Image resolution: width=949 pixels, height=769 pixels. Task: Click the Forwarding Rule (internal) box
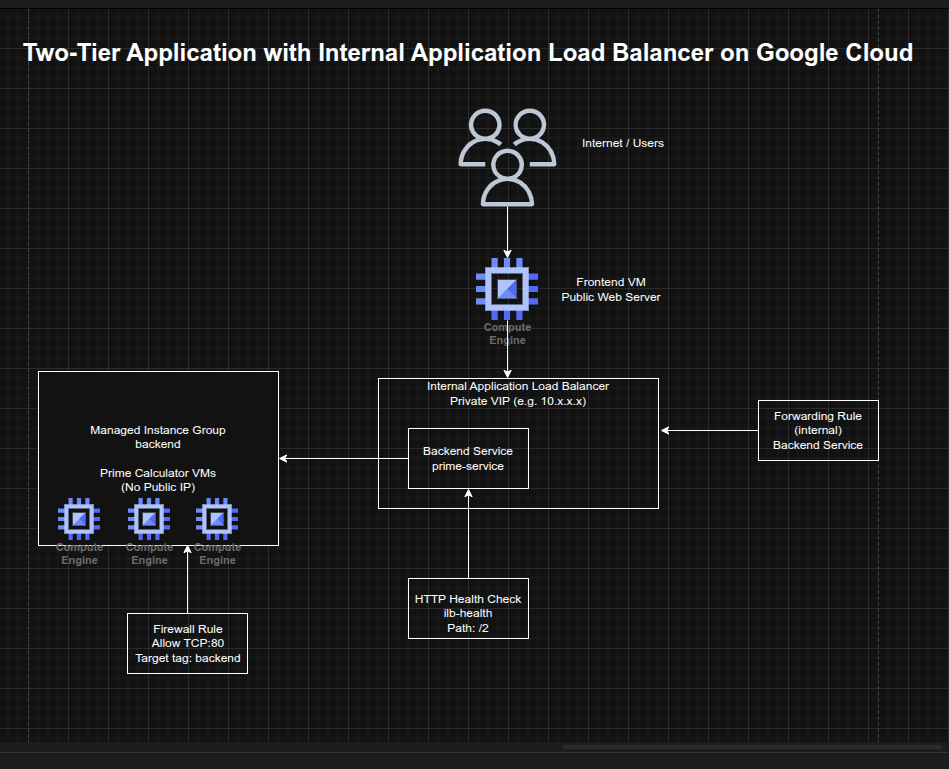[818, 430]
